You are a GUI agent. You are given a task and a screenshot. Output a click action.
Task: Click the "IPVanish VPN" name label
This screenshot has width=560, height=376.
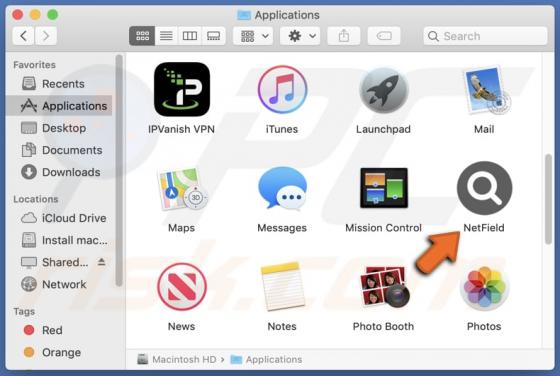click(182, 129)
